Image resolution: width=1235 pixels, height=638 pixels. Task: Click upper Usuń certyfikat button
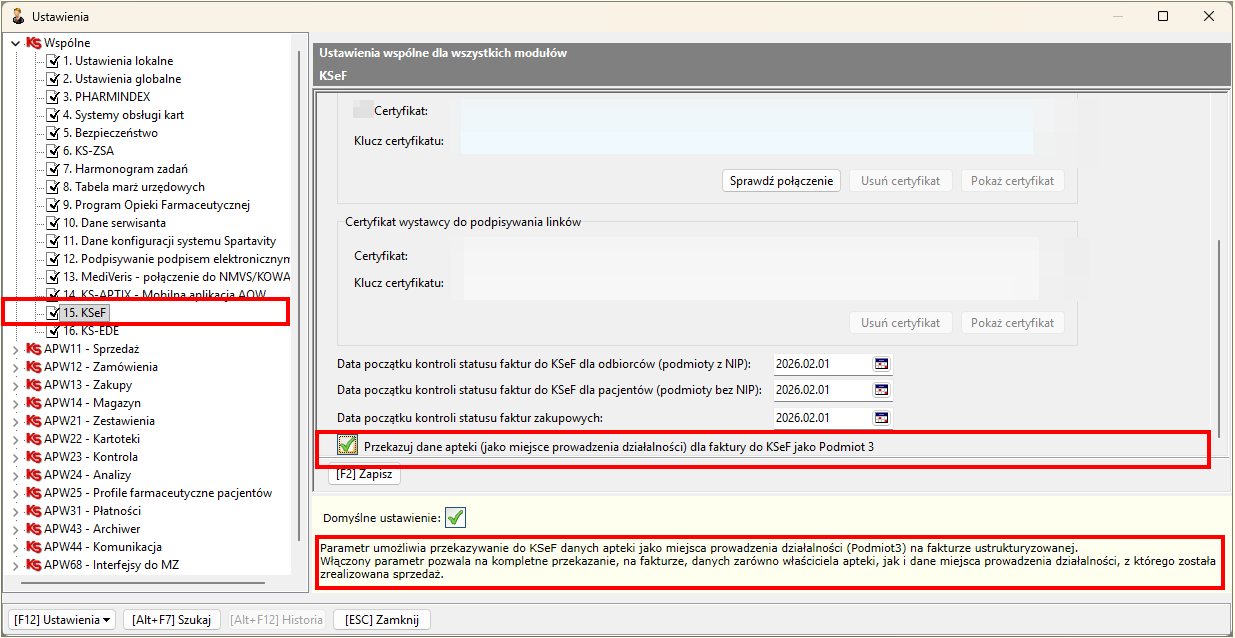point(901,181)
